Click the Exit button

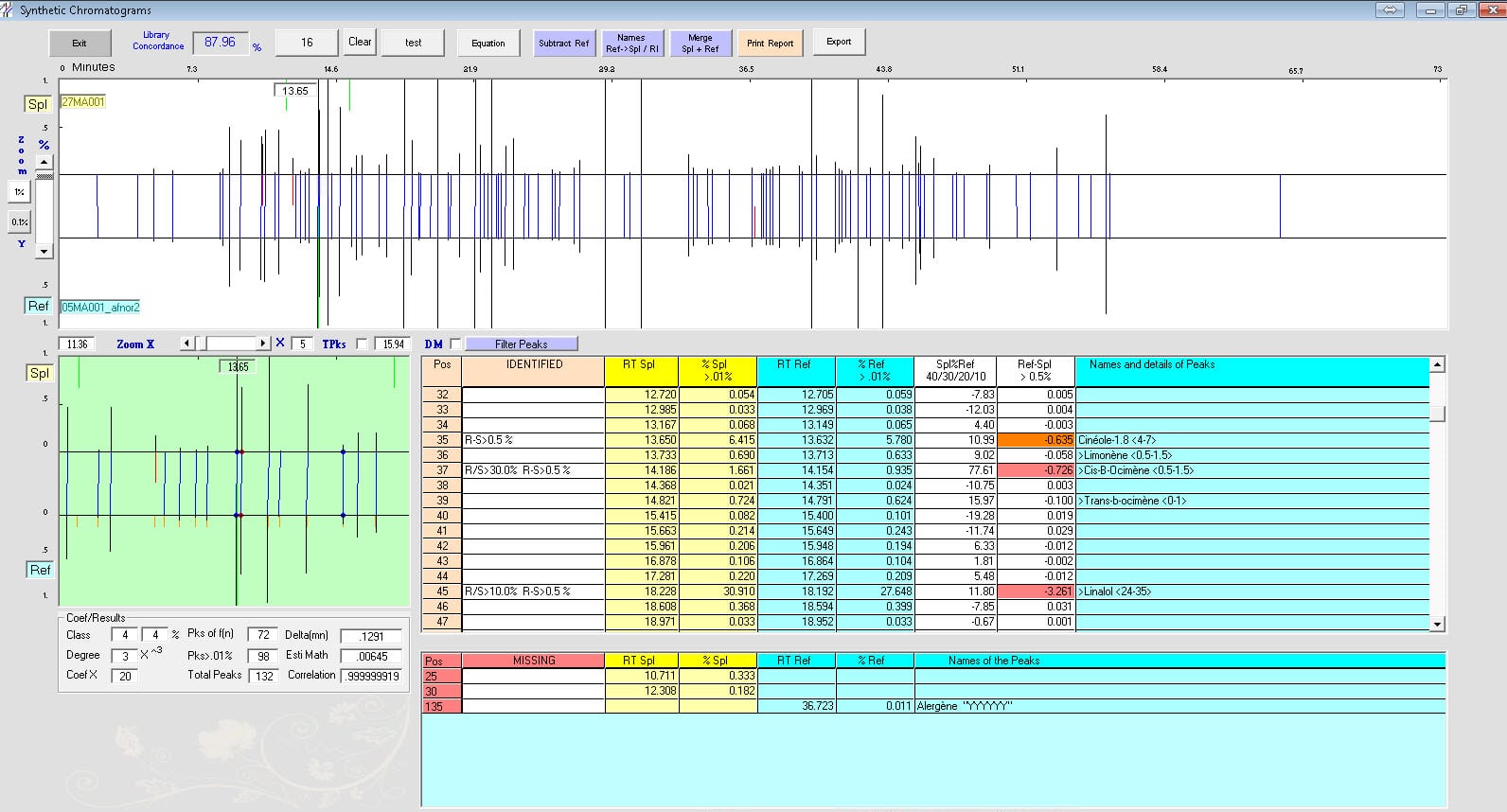click(80, 43)
